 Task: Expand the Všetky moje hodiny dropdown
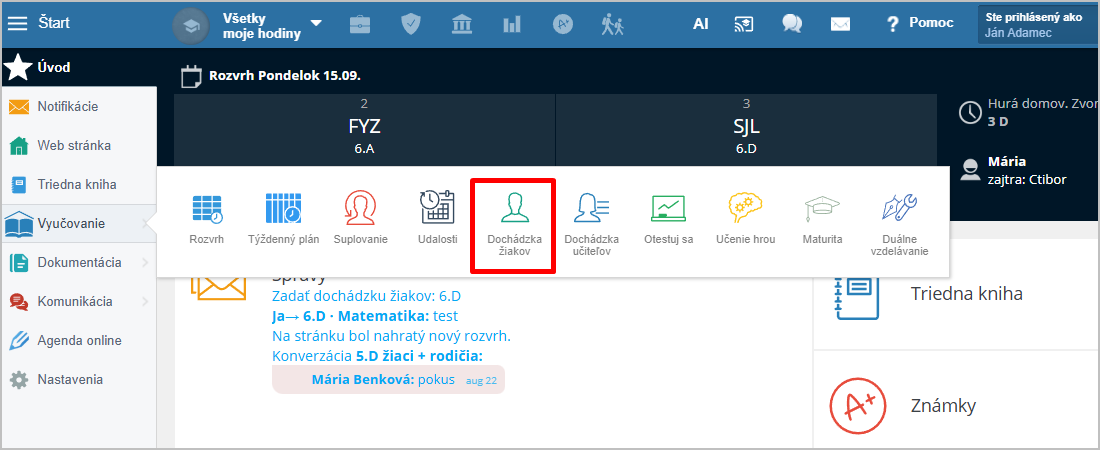pyautogui.click(x=316, y=24)
